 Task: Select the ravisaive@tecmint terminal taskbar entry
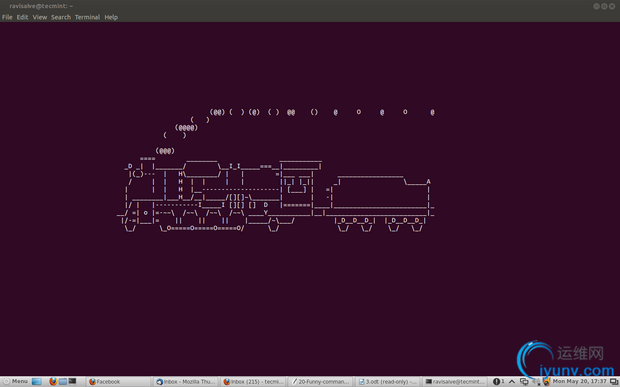pyautogui.click(x=455, y=381)
